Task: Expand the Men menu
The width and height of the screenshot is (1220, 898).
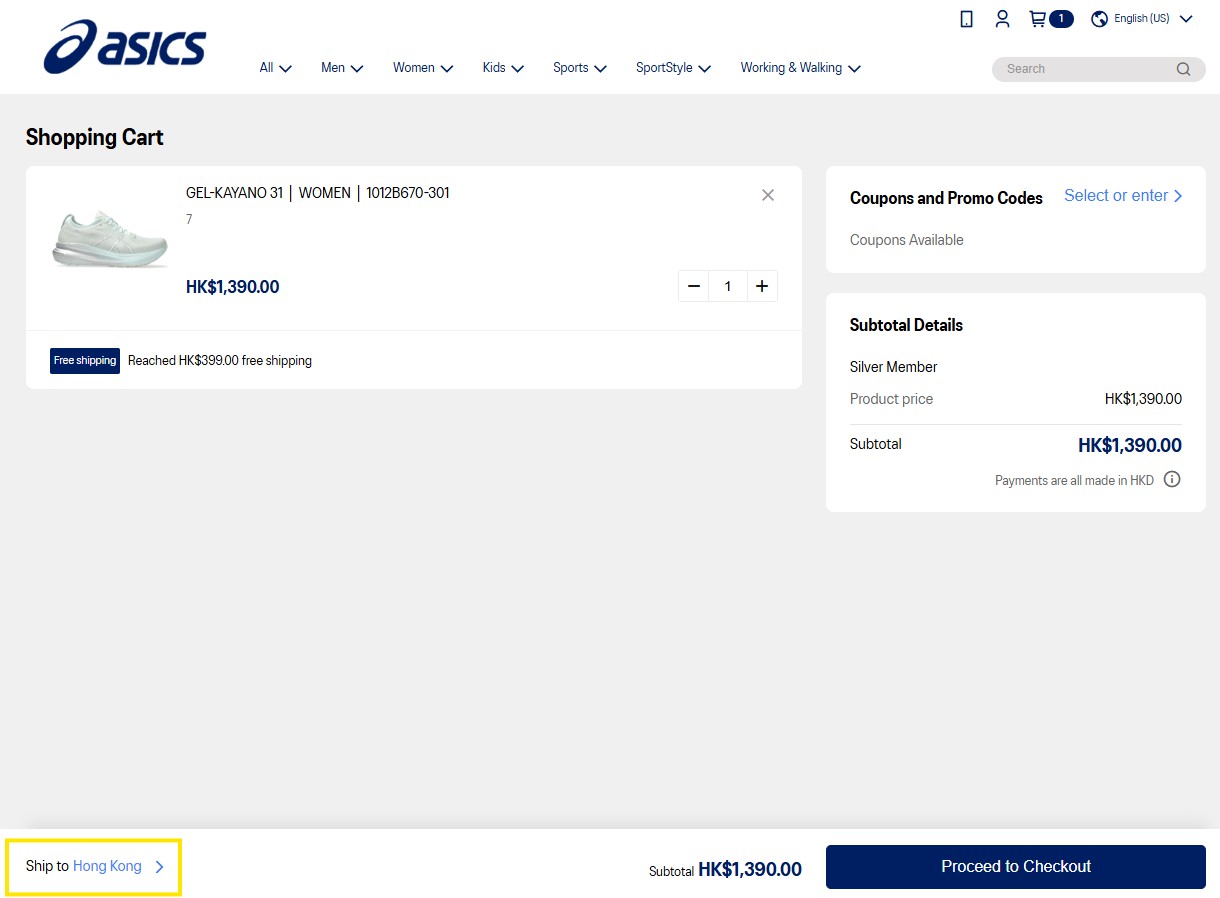Action: (x=342, y=68)
